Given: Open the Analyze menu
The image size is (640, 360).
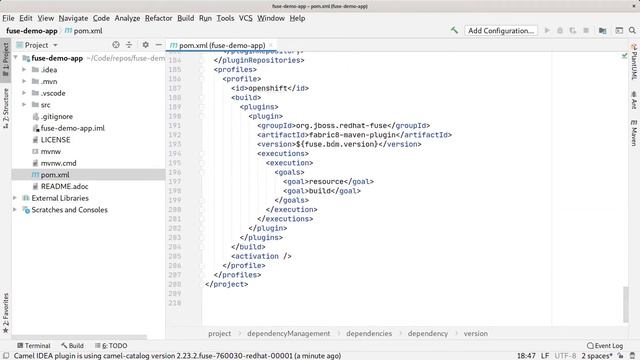Looking at the screenshot, I should pyautogui.click(x=127, y=18).
